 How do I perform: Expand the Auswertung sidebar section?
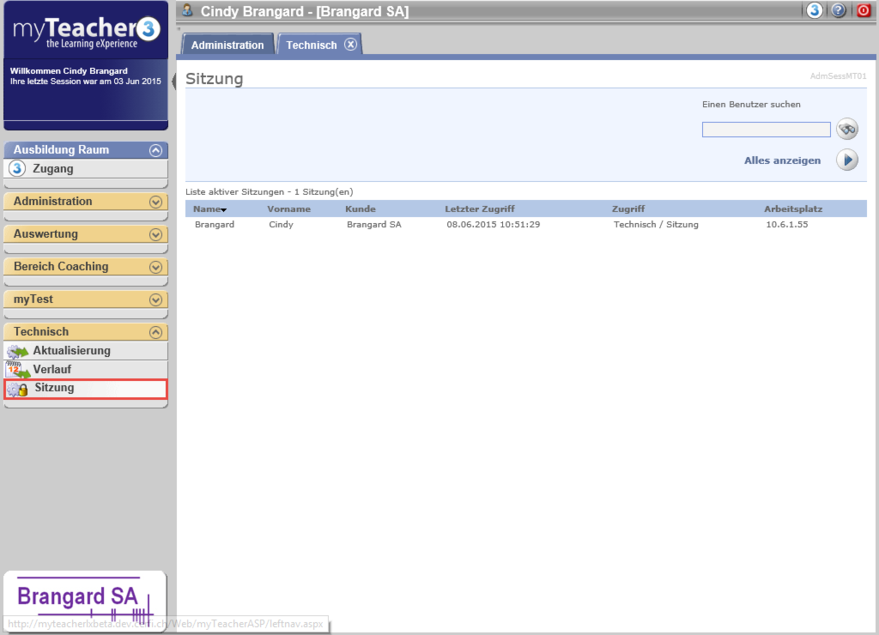[155, 235]
